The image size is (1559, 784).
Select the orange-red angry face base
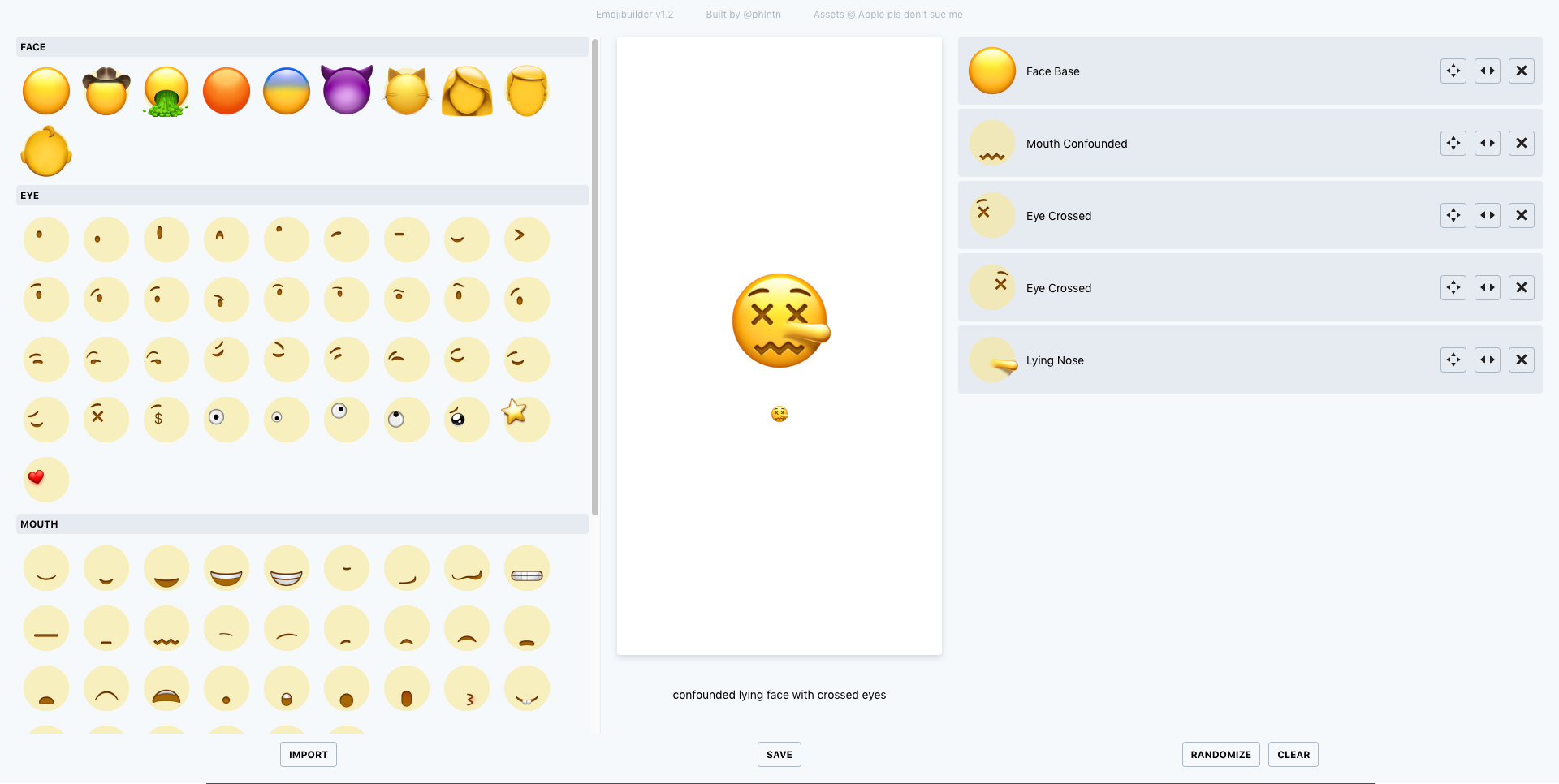coord(227,91)
